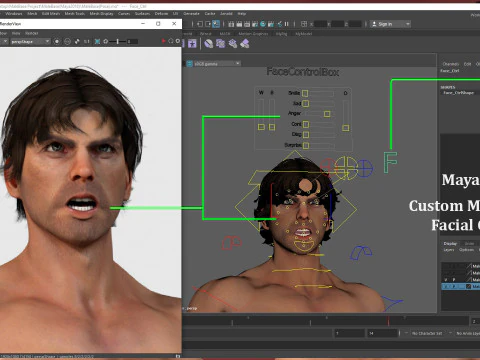Open the Arnold menu
Viewport: 480px width, 360px height.
(x=226, y=14)
